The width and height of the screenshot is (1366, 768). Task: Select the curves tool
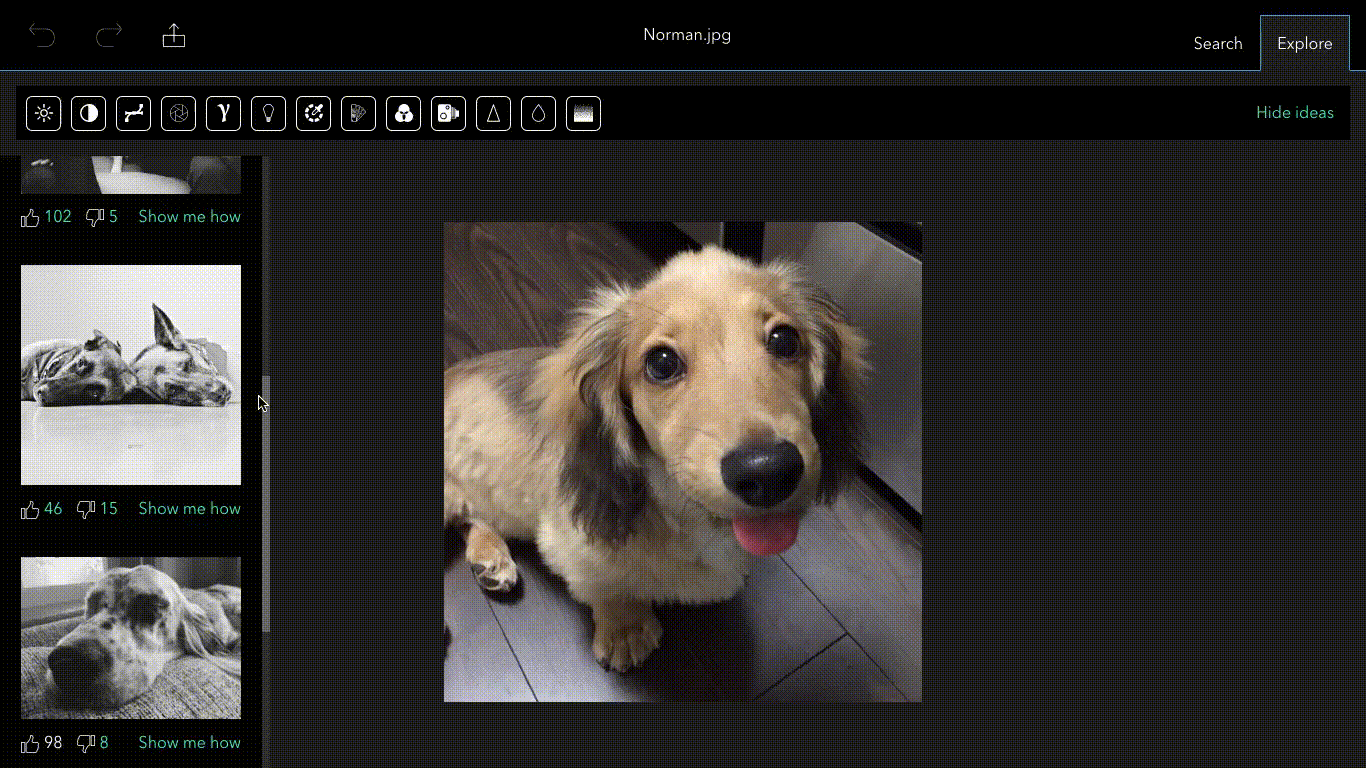pos(133,113)
